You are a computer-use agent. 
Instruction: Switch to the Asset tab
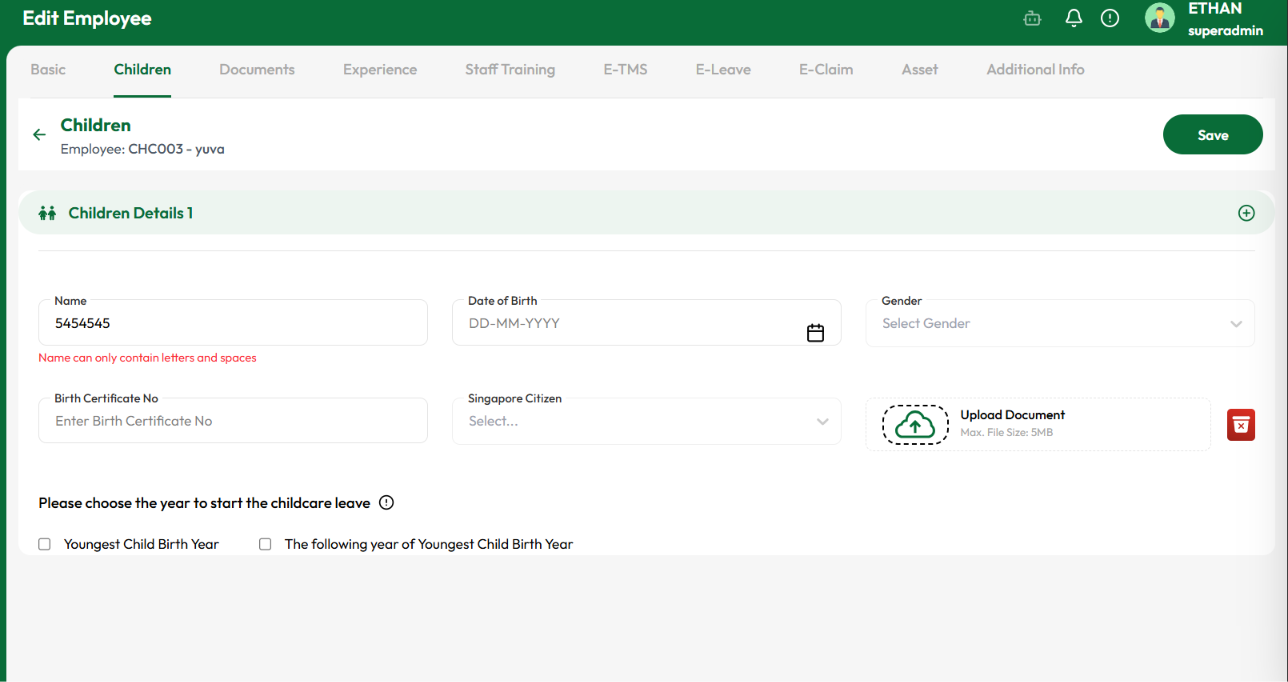(920, 70)
